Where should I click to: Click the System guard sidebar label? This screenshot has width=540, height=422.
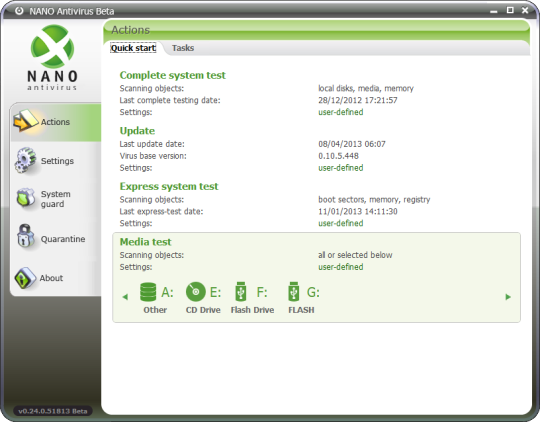point(55,199)
